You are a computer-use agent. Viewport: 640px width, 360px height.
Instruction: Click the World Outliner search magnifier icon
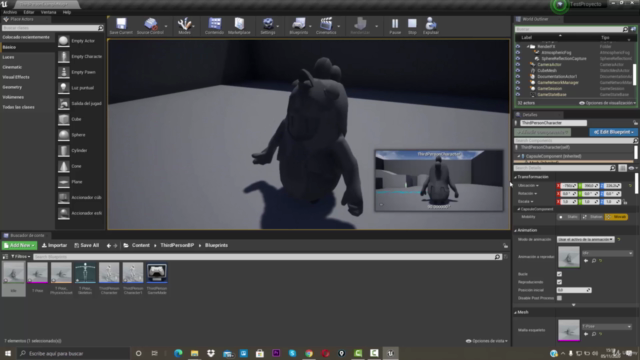(x=625, y=29)
